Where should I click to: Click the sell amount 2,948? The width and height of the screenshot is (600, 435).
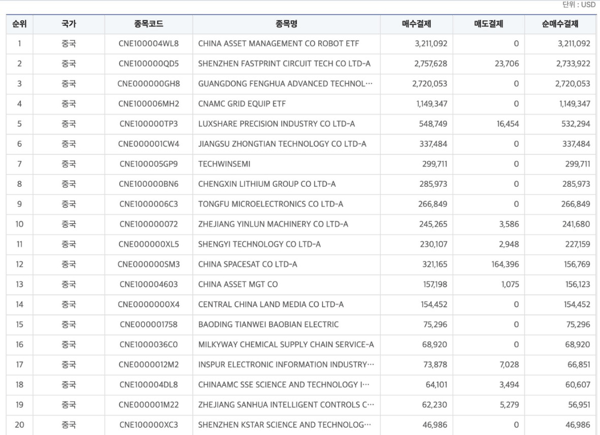coord(509,244)
